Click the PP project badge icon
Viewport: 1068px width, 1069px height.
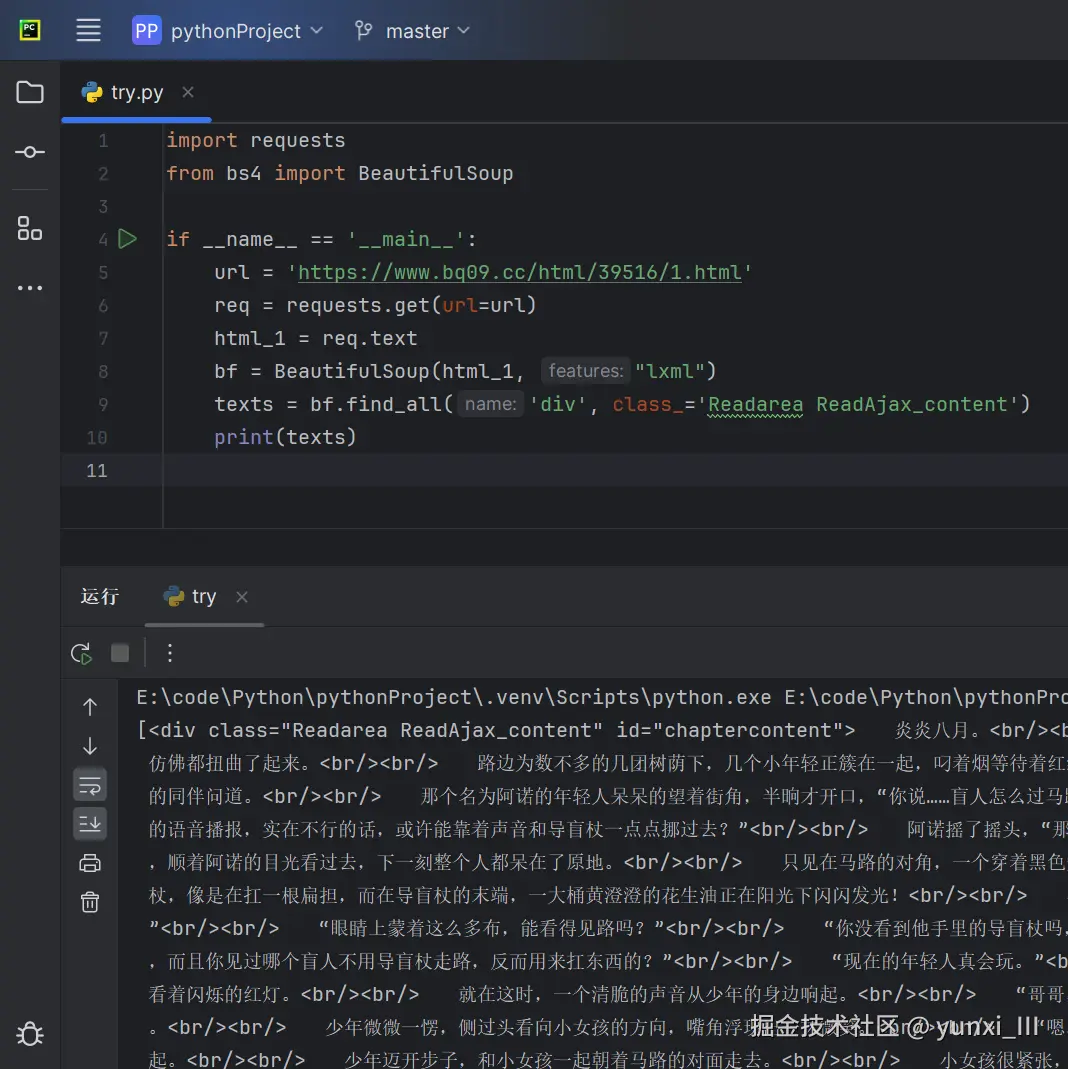pos(147,31)
